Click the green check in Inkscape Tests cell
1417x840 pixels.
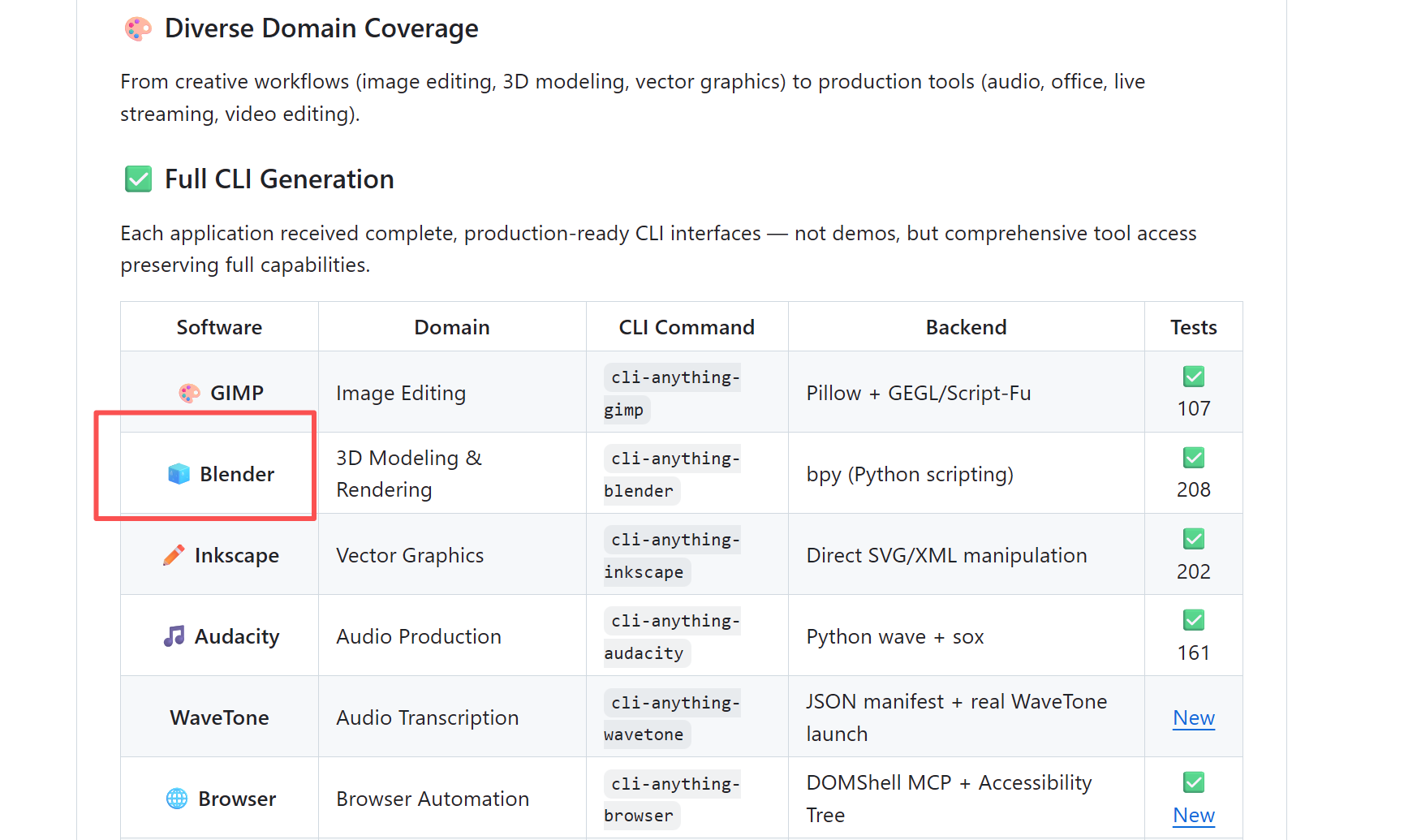(x=1194, y=539)
